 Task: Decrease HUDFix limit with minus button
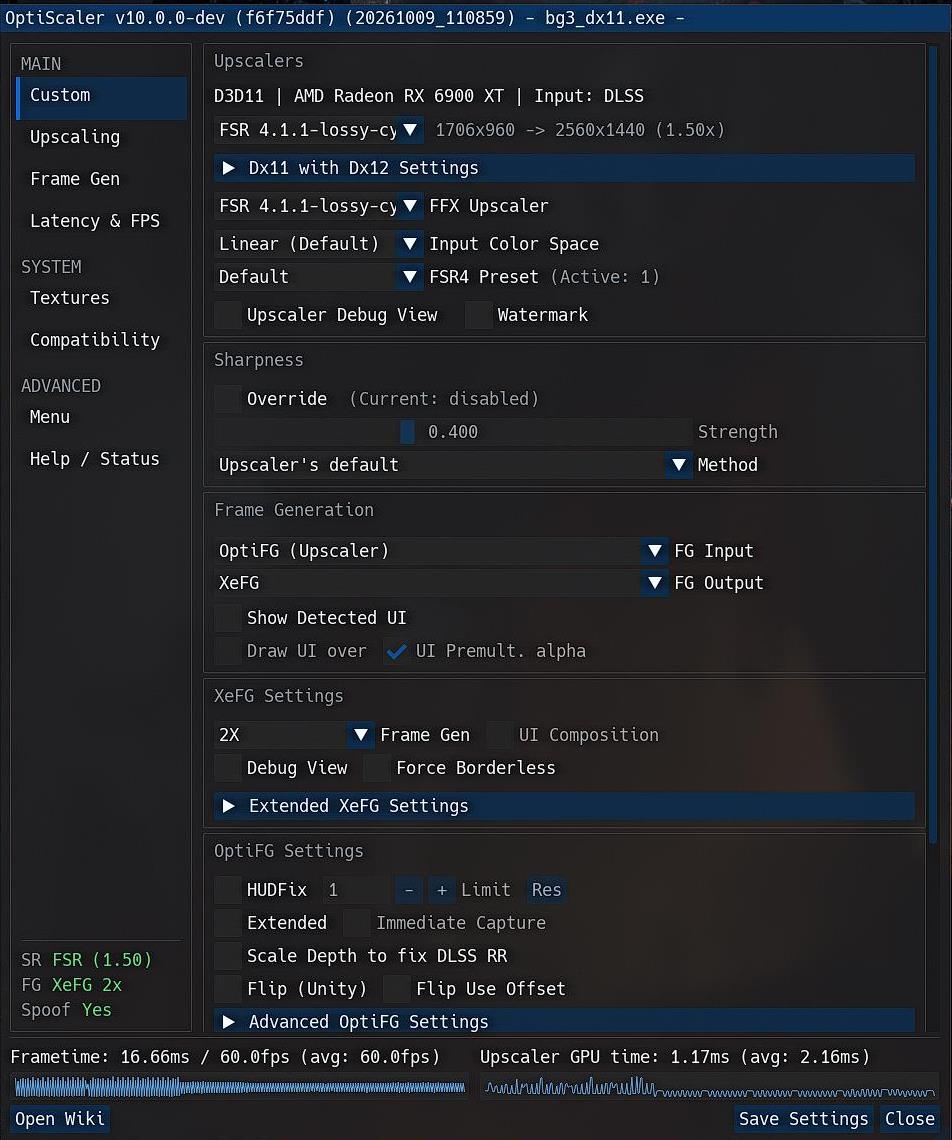[409, 889]
